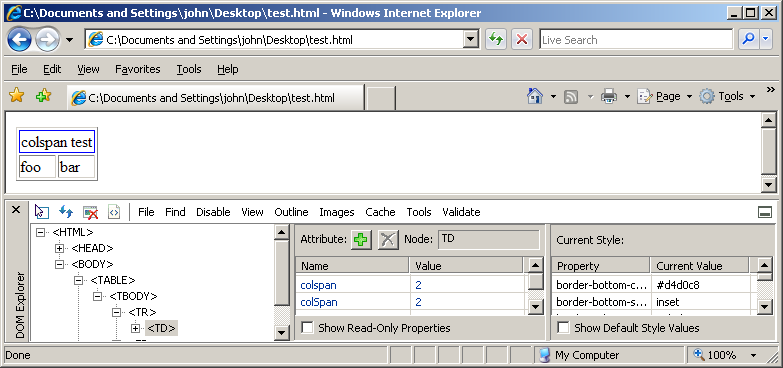Click the Home page icon
Screen dimensions: 783x368
[535, 96]
